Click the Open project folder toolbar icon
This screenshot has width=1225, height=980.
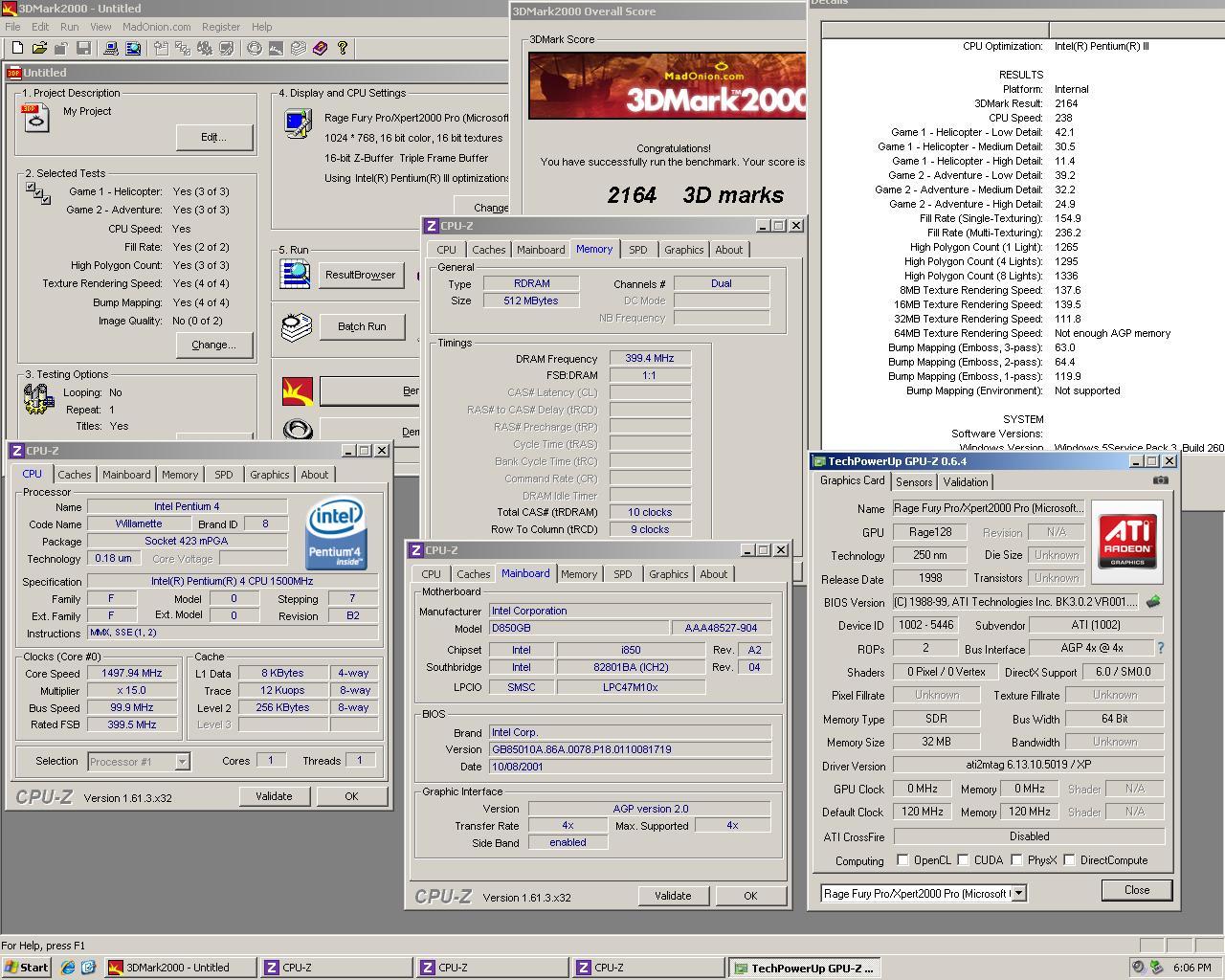click(x=39, y=48)
